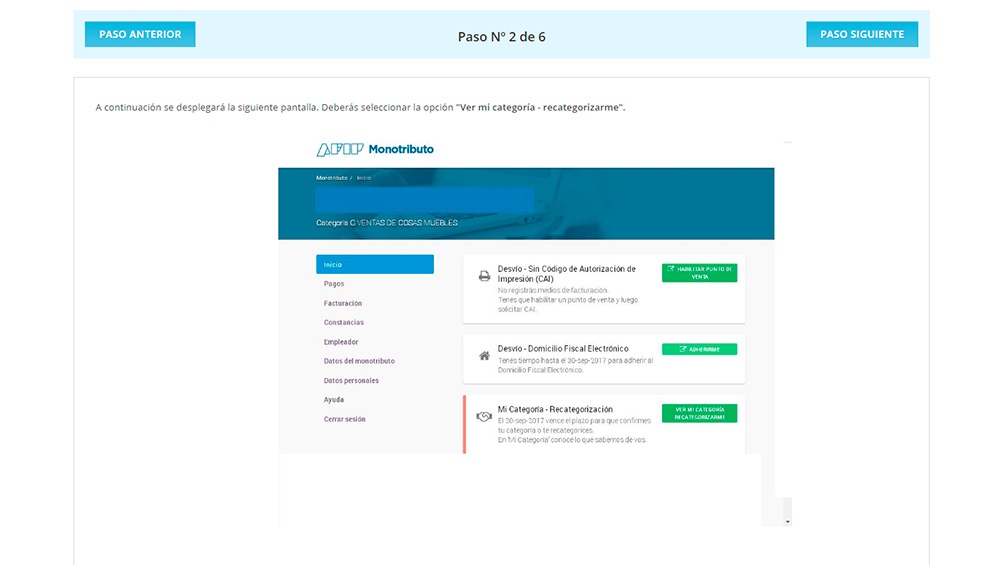Open Constancias in the sidebar
Screen dimensions: 1004x565
[x=343, y=322]
